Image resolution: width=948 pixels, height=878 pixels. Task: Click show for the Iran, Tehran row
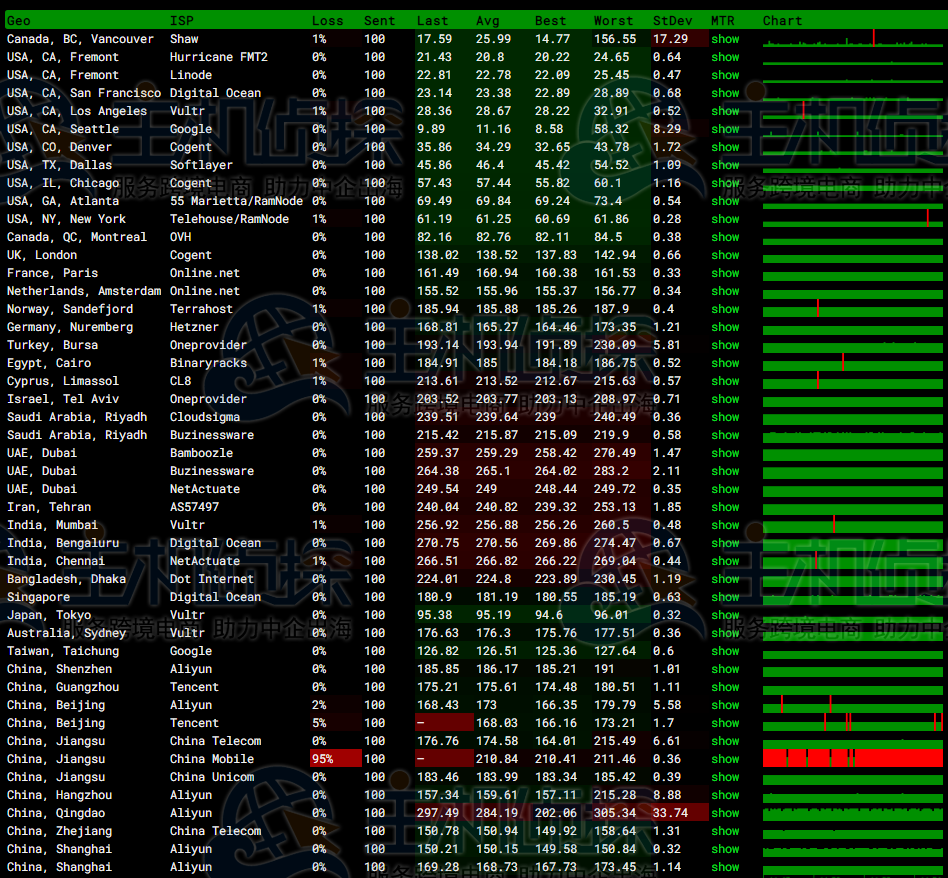(x=725, y=507)
